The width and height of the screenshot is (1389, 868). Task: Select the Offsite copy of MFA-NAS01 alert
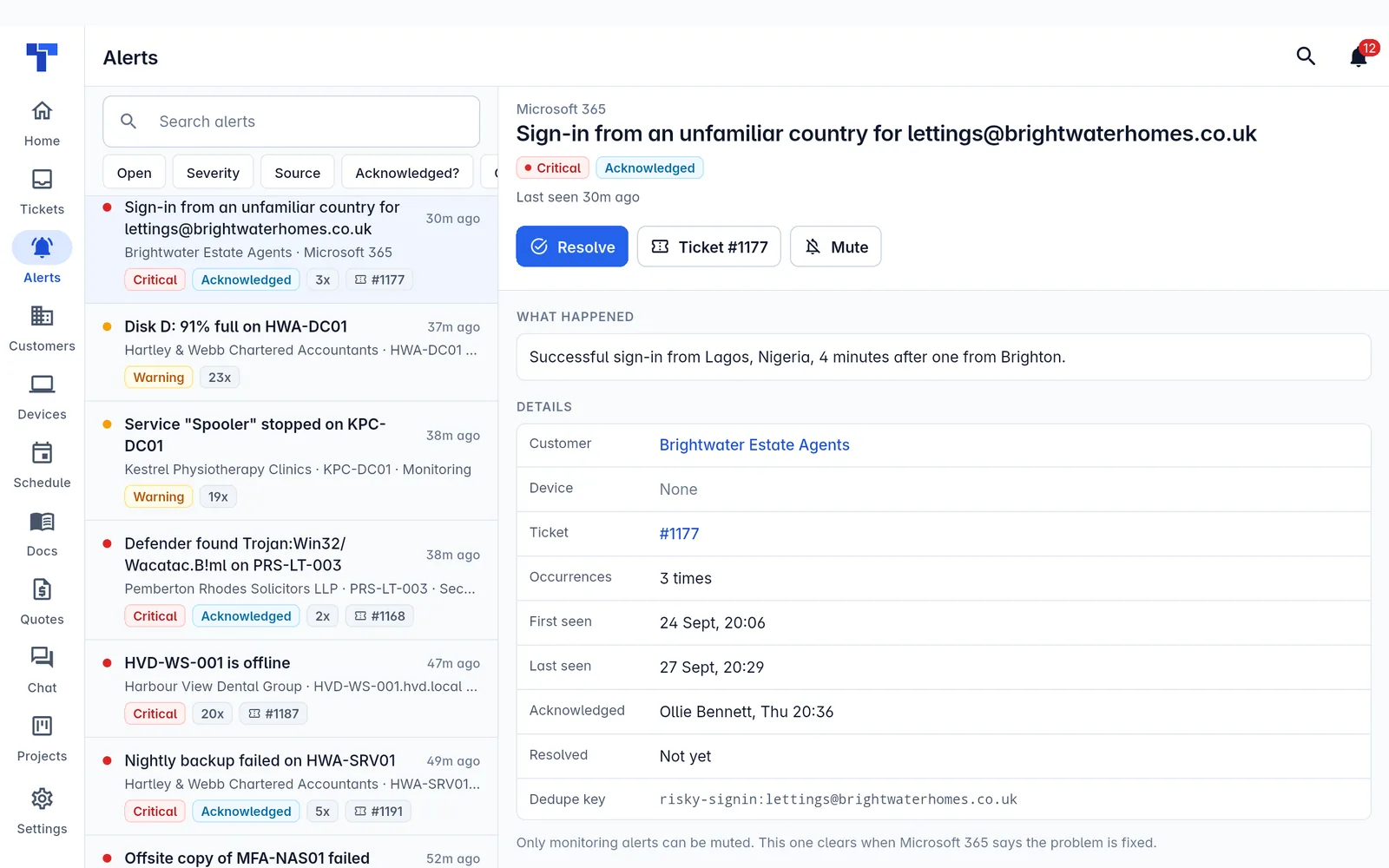[x=292, y=852]
